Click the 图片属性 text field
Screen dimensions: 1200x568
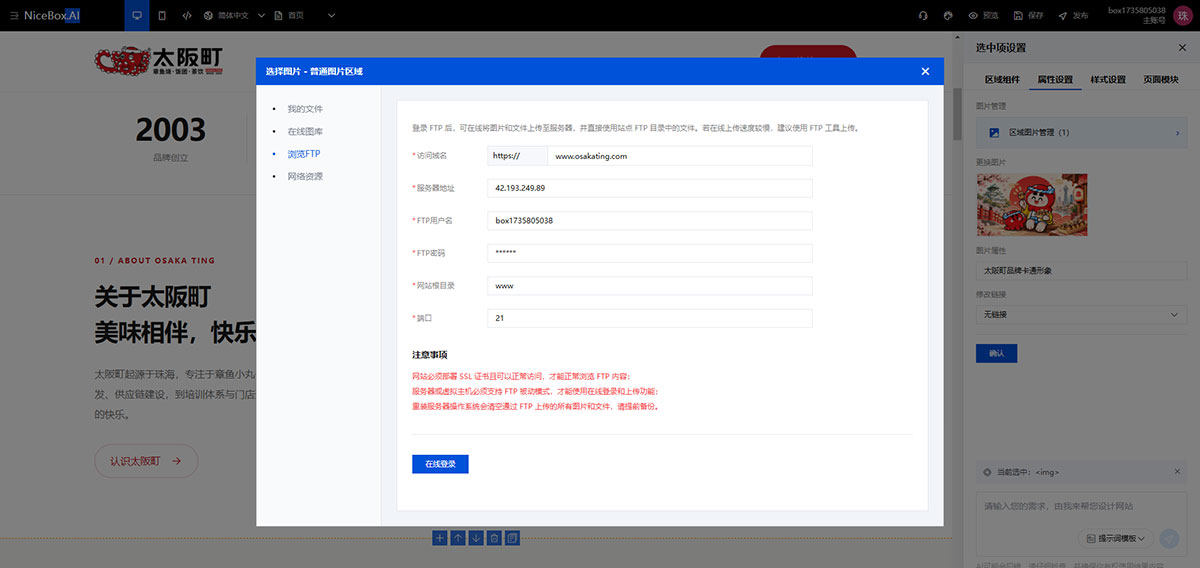(x=1082, y=270)
